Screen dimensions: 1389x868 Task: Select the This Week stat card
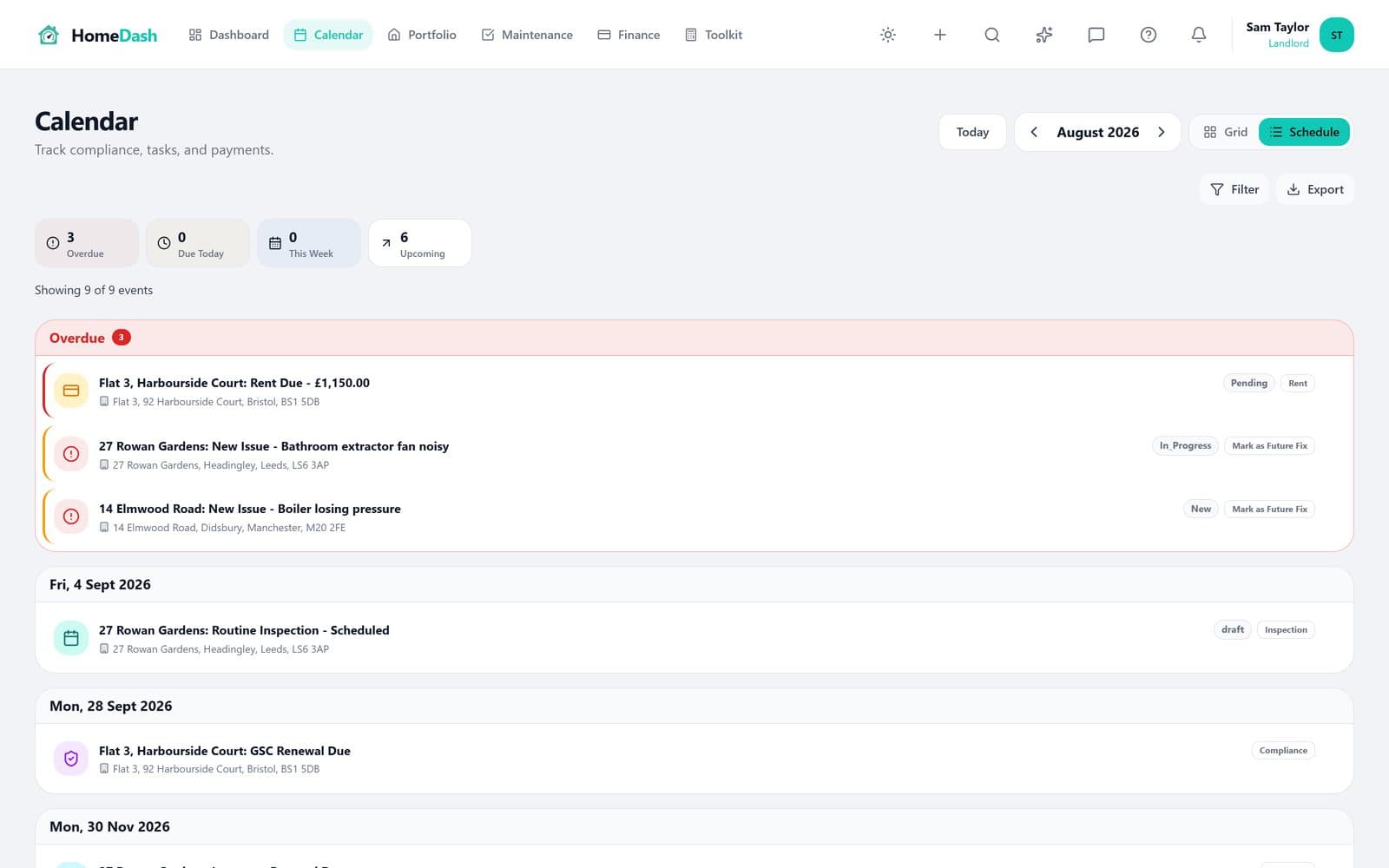309,243
